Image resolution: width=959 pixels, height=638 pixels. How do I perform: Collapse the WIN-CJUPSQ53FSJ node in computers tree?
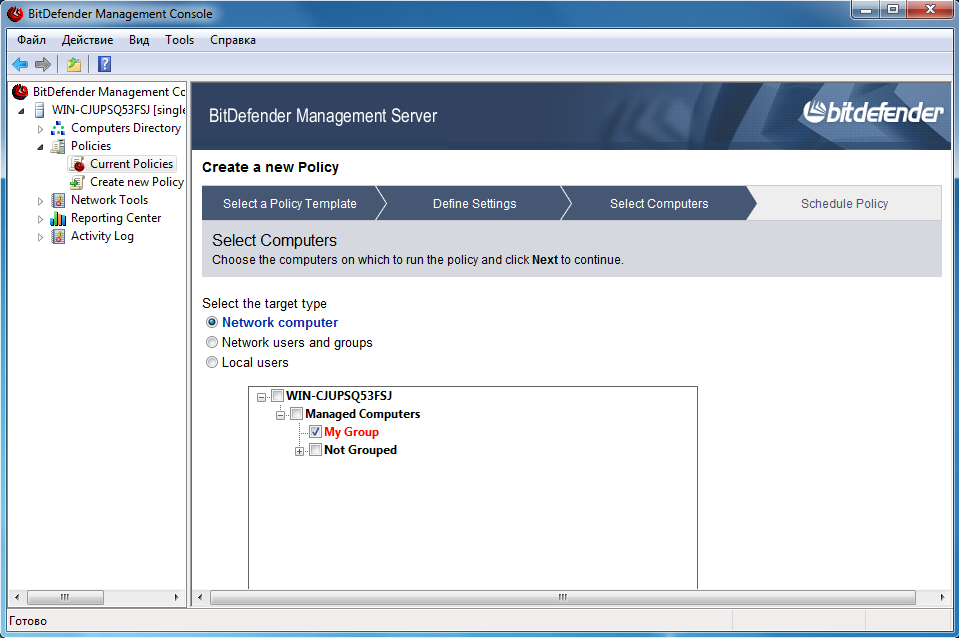[261, 397]
